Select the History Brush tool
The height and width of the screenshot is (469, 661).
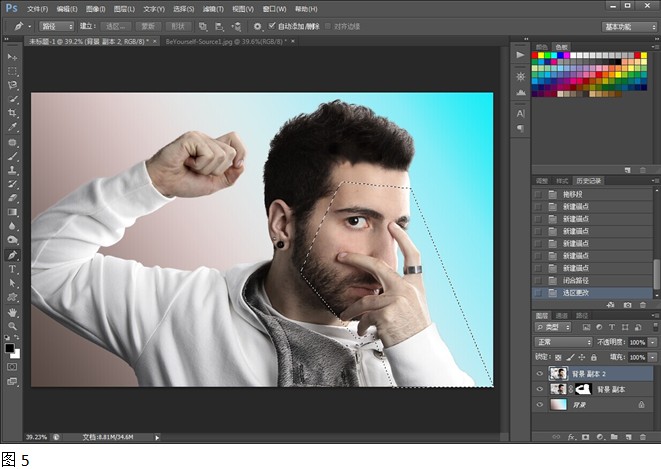(12, 184)
